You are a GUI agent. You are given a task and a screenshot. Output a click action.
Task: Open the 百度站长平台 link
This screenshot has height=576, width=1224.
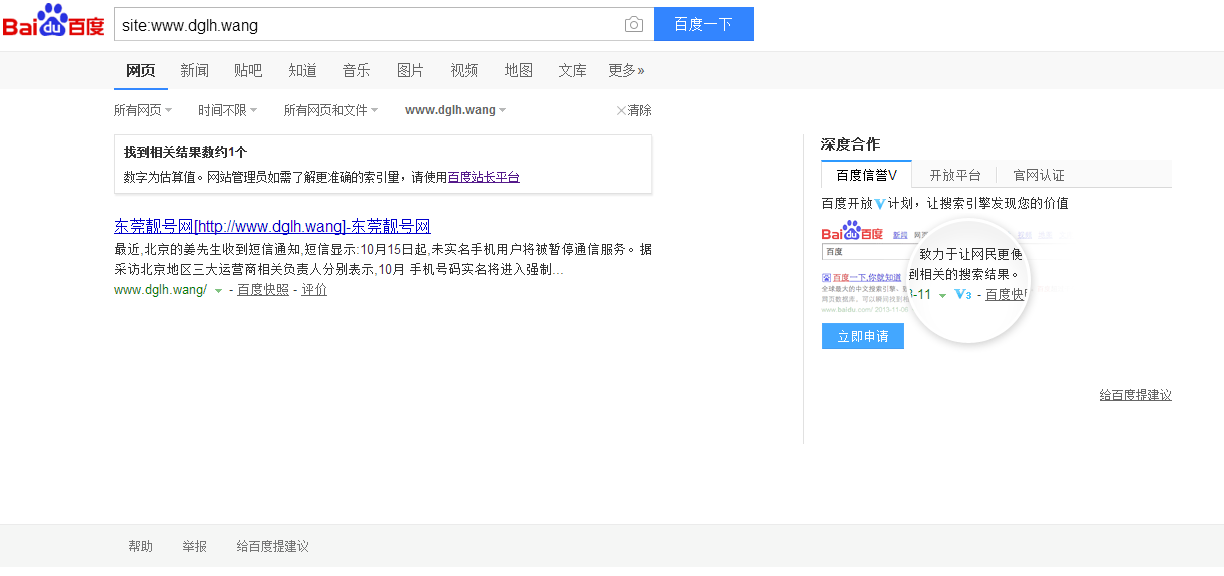483,177
